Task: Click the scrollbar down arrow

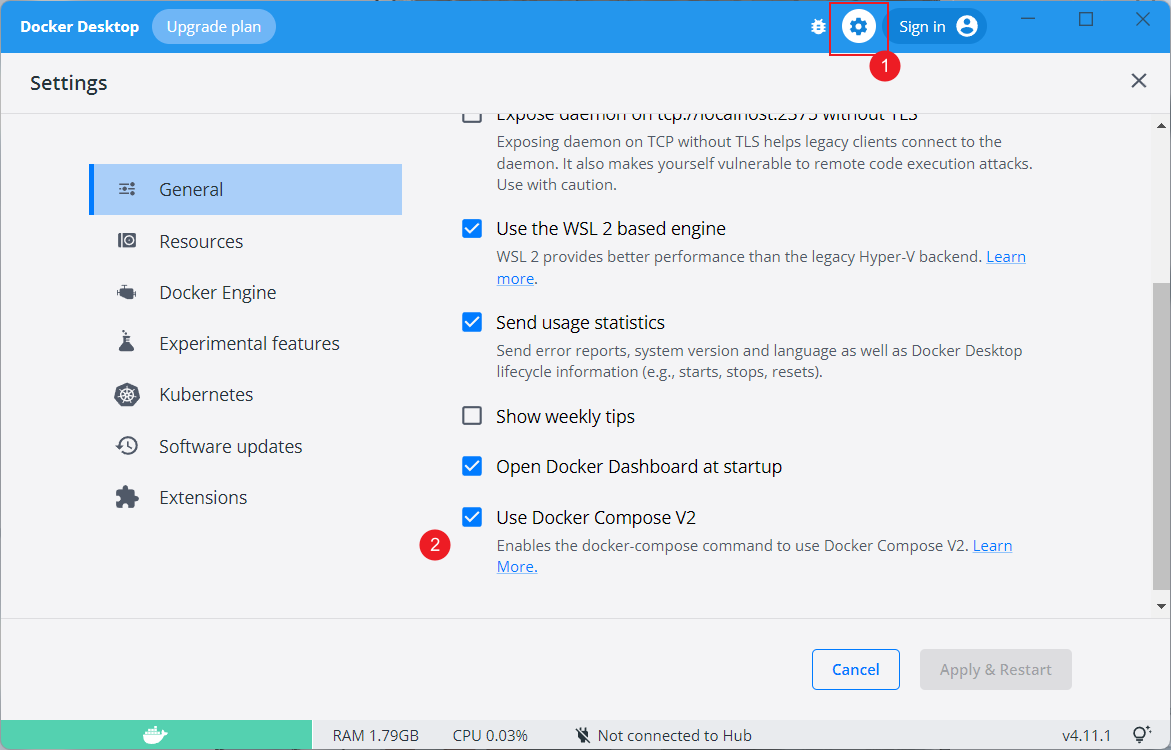Action: 1161,606
